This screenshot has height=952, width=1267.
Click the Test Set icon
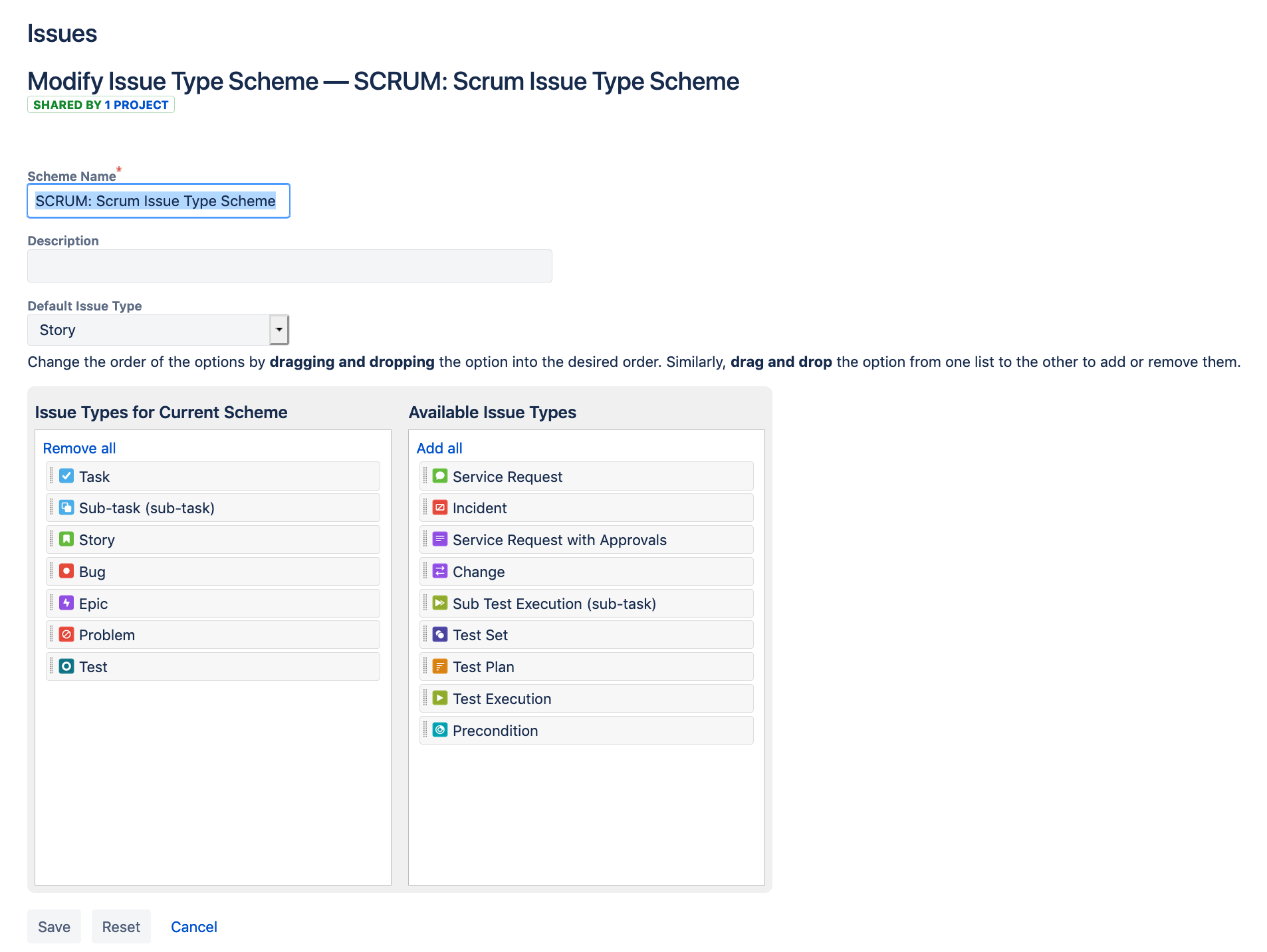[441, 634]
